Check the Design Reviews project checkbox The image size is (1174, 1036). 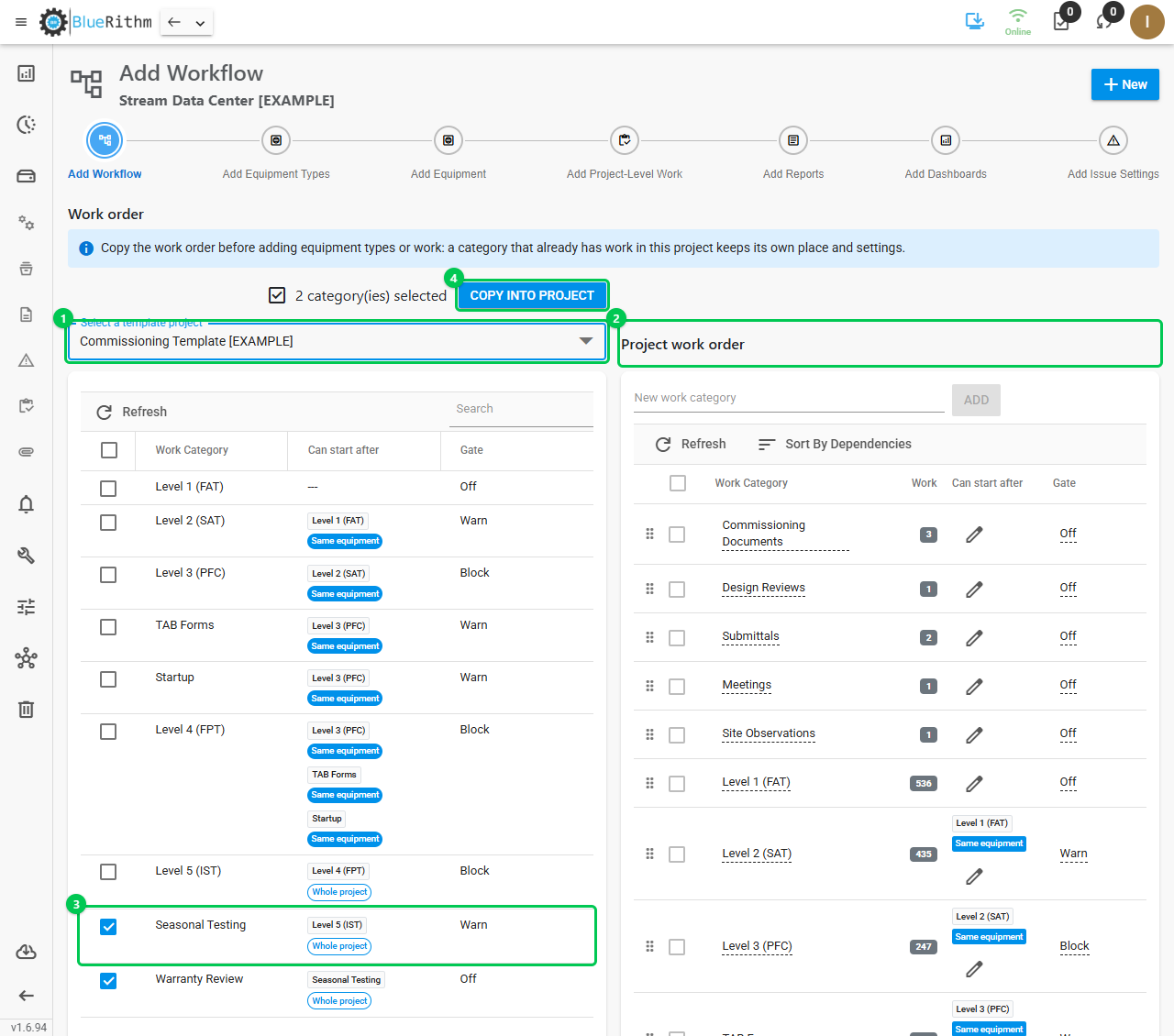coord(677,589)
